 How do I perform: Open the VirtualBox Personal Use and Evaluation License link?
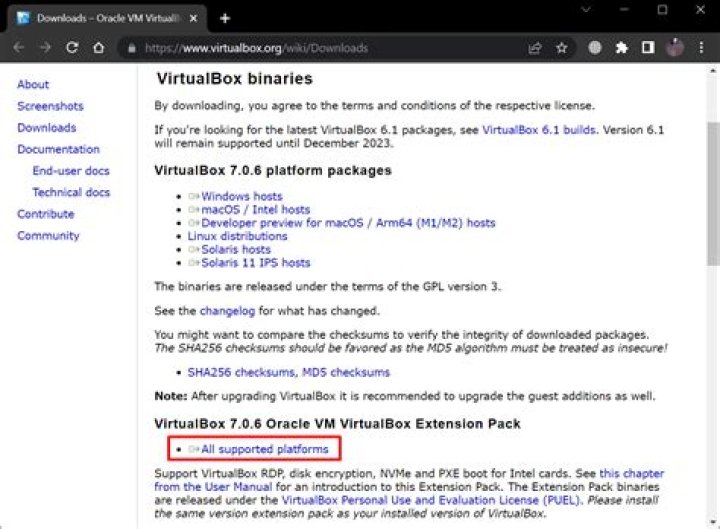(431, 501)
